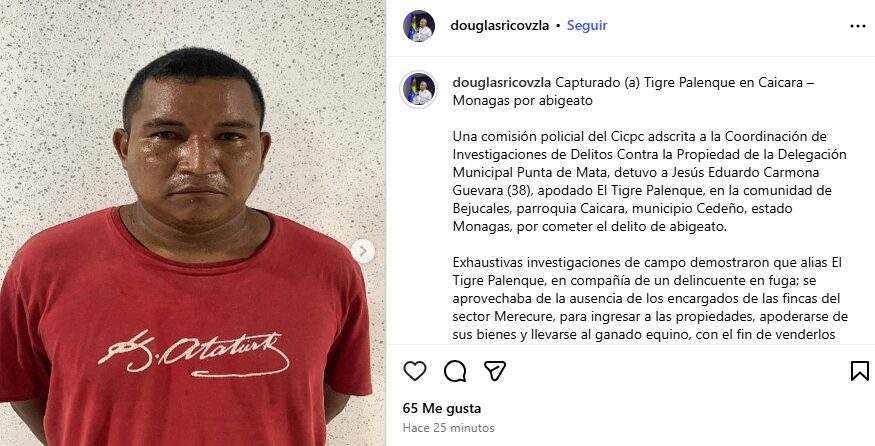Open douglasricovzla username at caption start

pyautogui.click(x=502, y=83)
